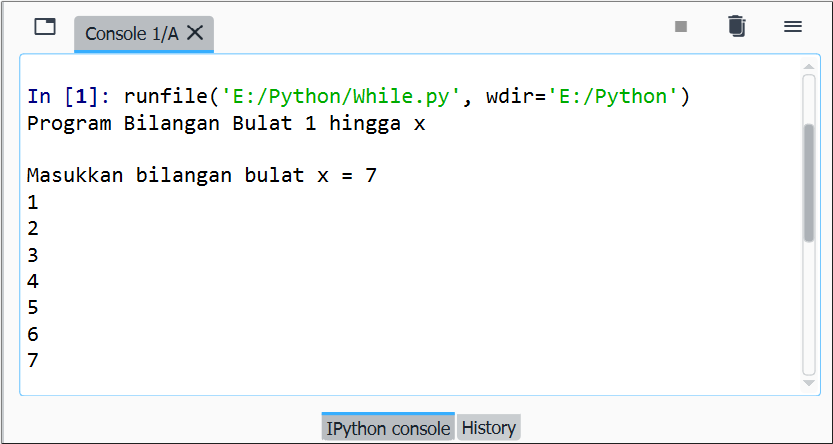Click output line showing 3
Viewport: 833px width, 444px height.
point(33,255)
